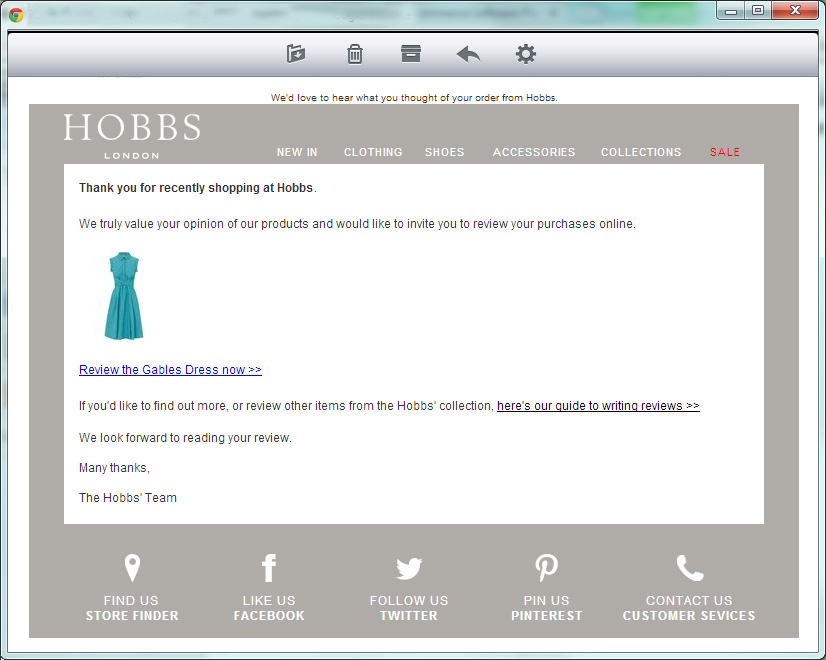Click 'Review the Gables Dress now' link

170,370
